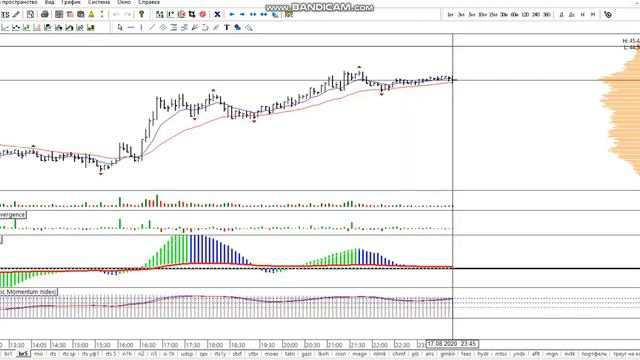Click the TS toolbar icon
The width and height of the screenshot is (640, 360).
tap(5, 15)
